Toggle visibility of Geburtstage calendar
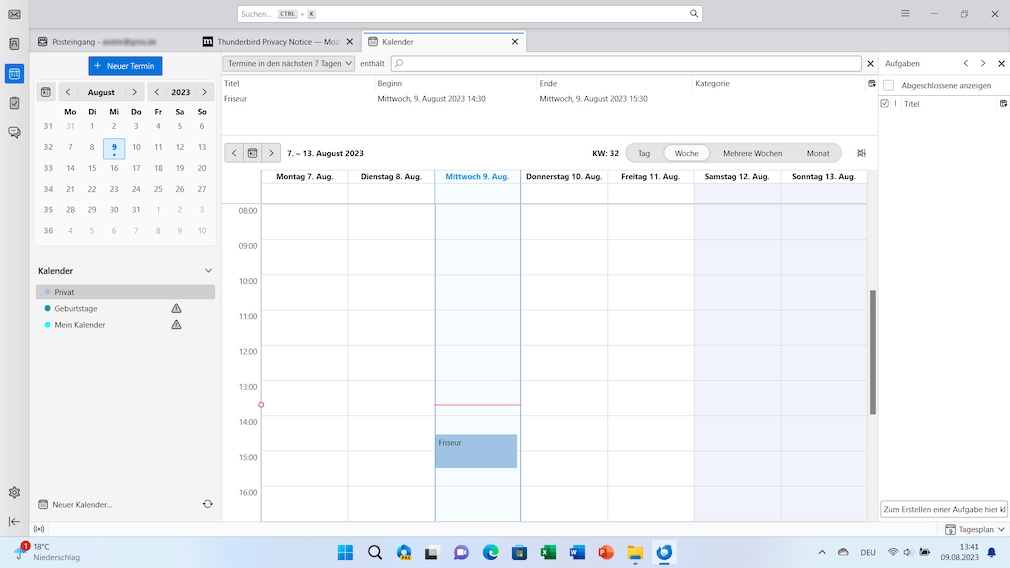1010x568 pixels. pos(47,309)
